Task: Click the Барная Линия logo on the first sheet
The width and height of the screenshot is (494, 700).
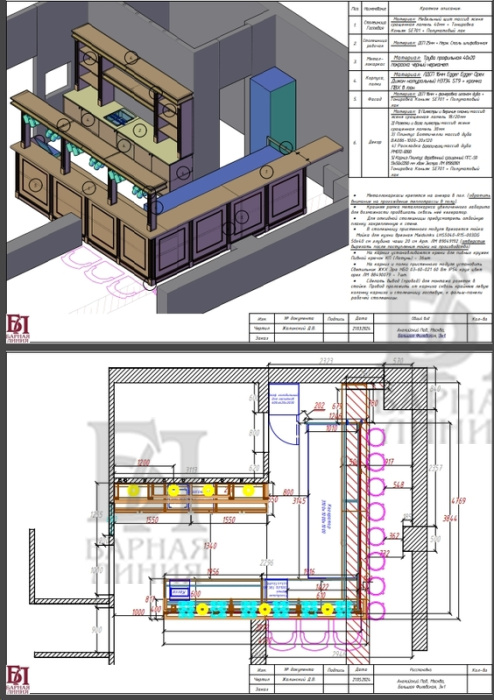Action: 18,329
